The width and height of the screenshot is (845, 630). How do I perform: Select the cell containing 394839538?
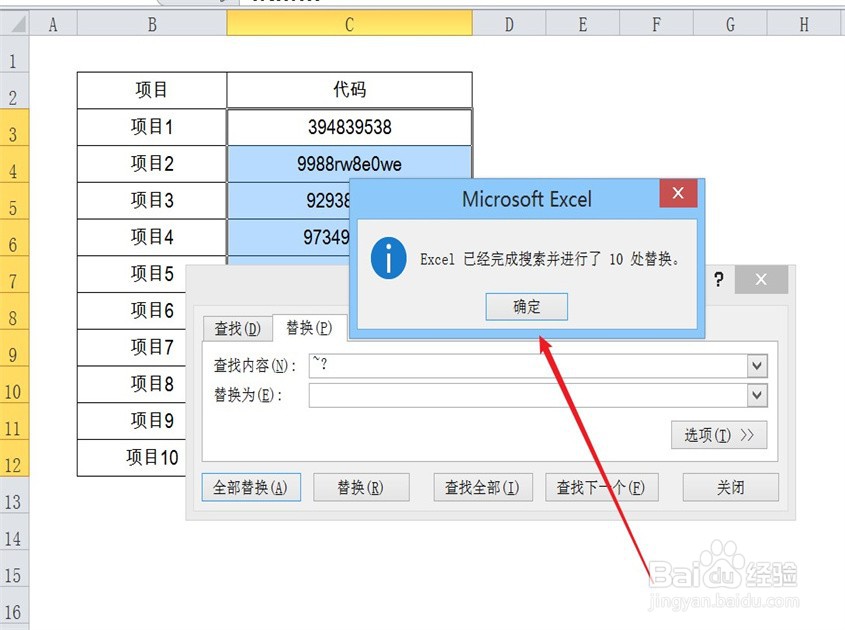[349, 127]
